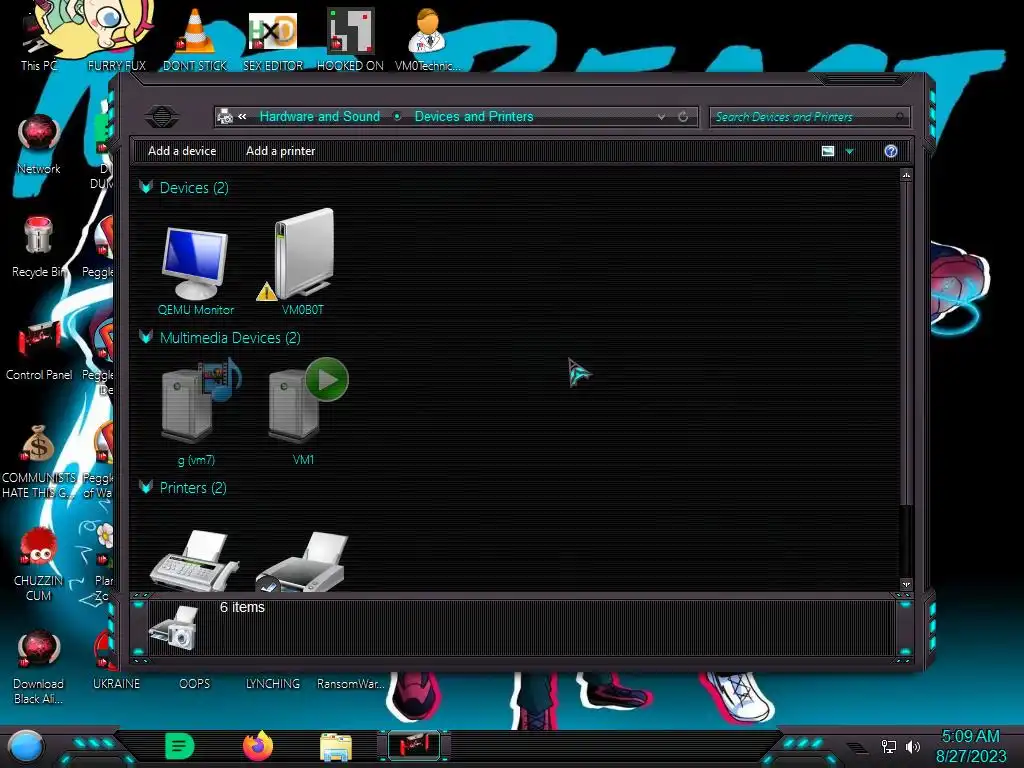Select OOPS desktop label

(195, 684)
